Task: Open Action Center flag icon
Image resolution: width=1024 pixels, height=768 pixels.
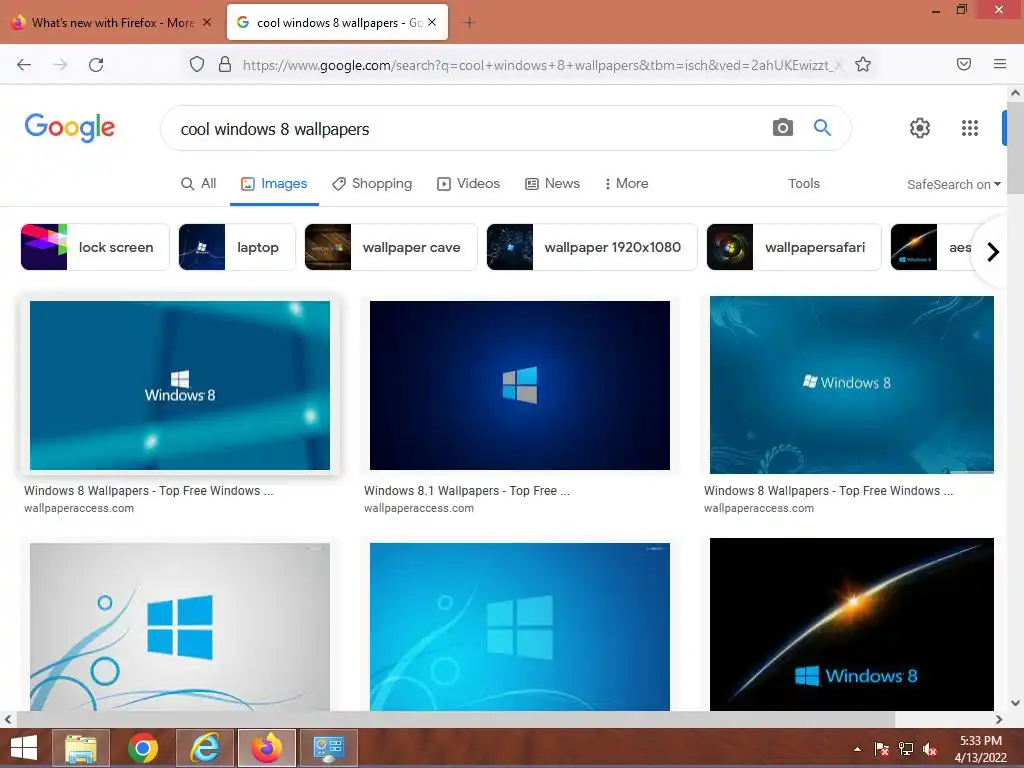Action: (881, 749)
